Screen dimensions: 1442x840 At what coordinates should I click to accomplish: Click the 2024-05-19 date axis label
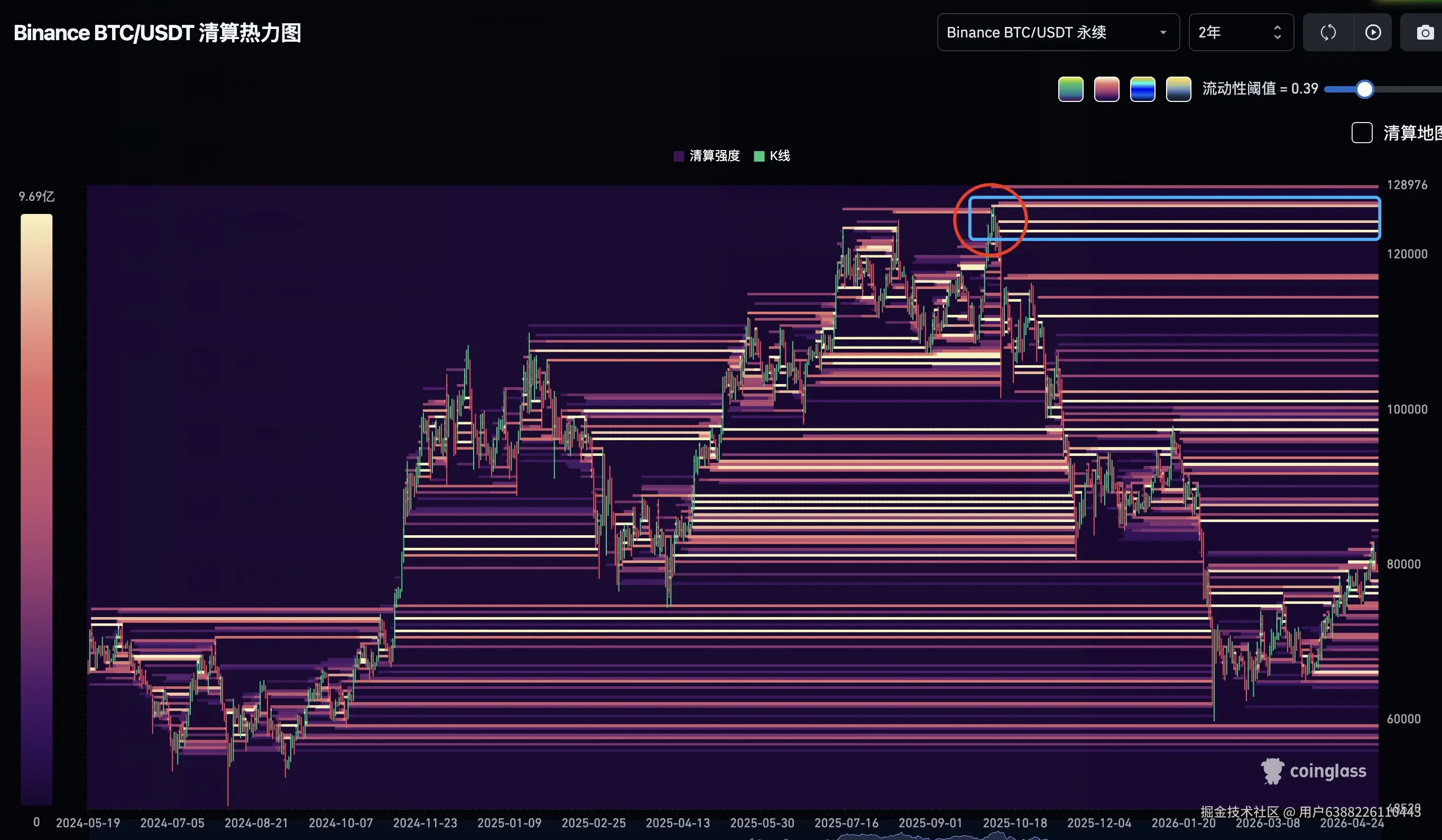[x=88, y=823]
